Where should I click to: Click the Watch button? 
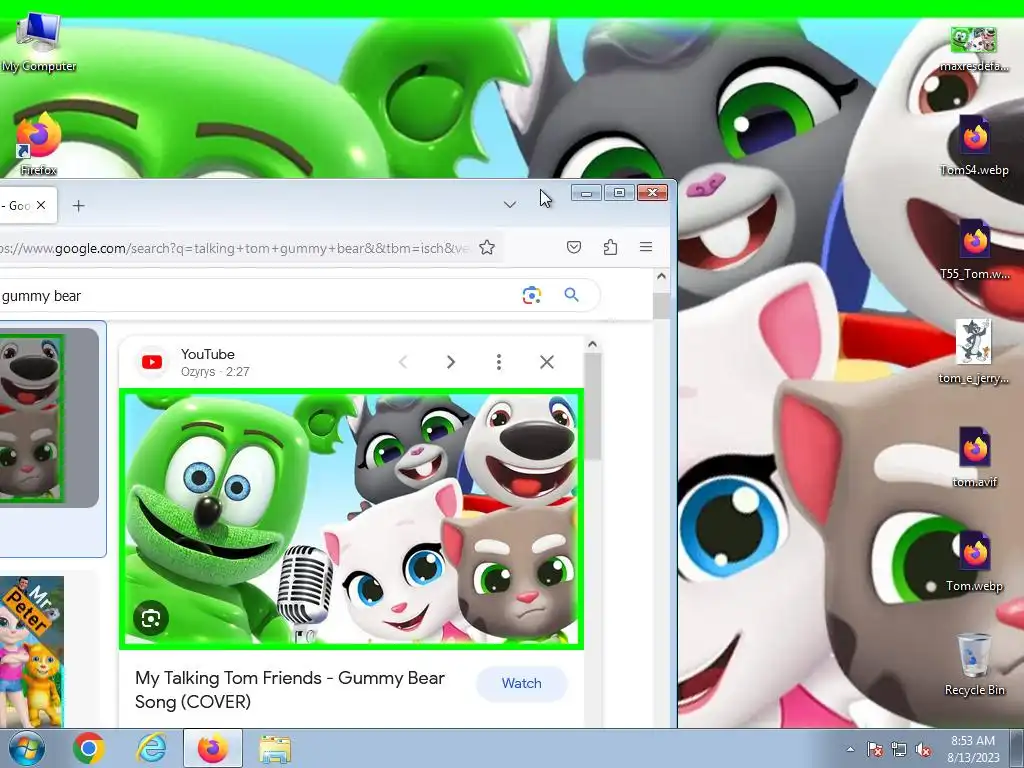click(x=521, y=684)
